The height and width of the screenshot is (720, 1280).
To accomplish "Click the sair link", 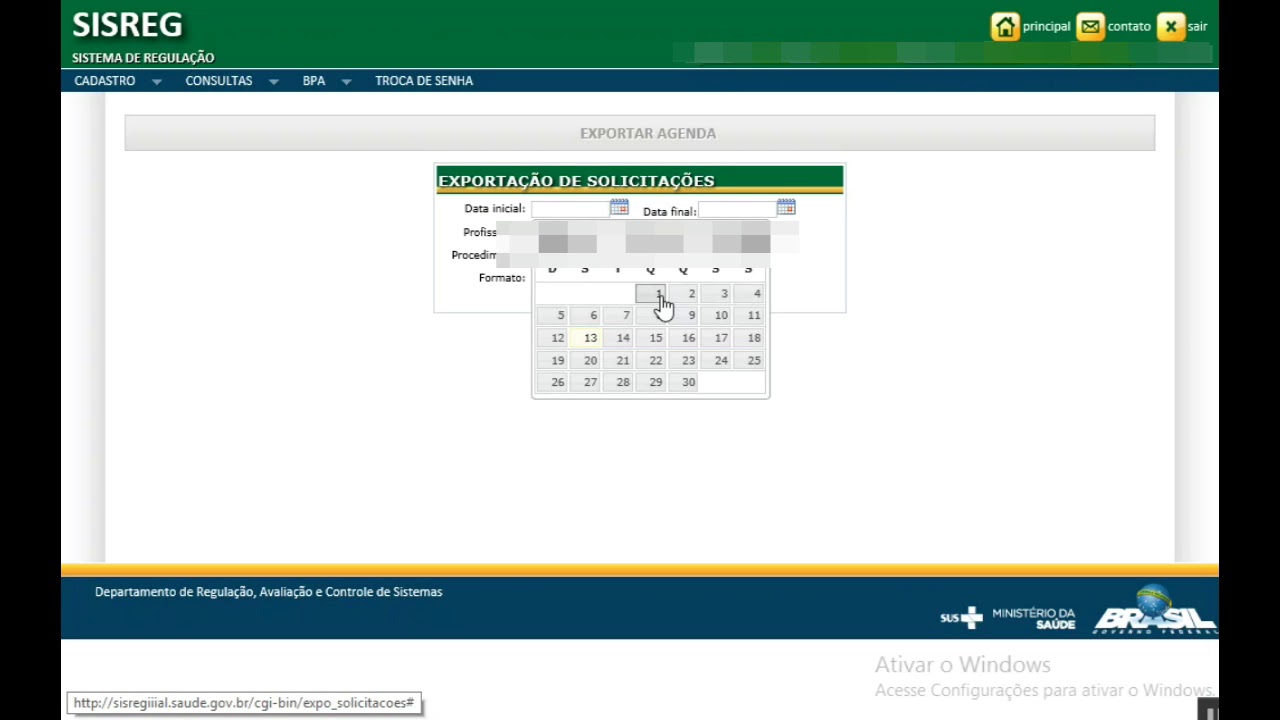I will coord(1197,27).
